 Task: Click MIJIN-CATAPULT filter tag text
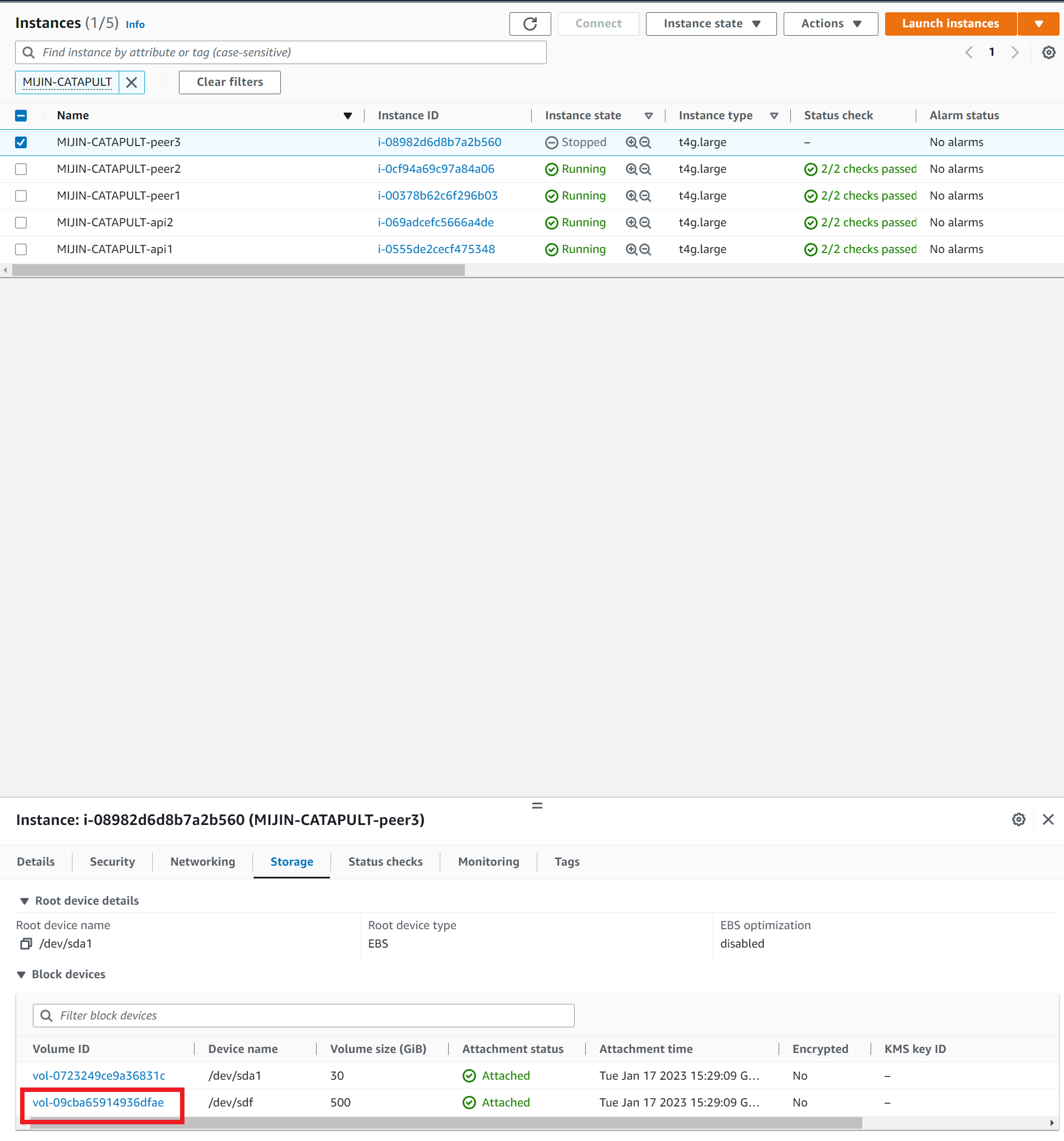[x=67, y=82]
